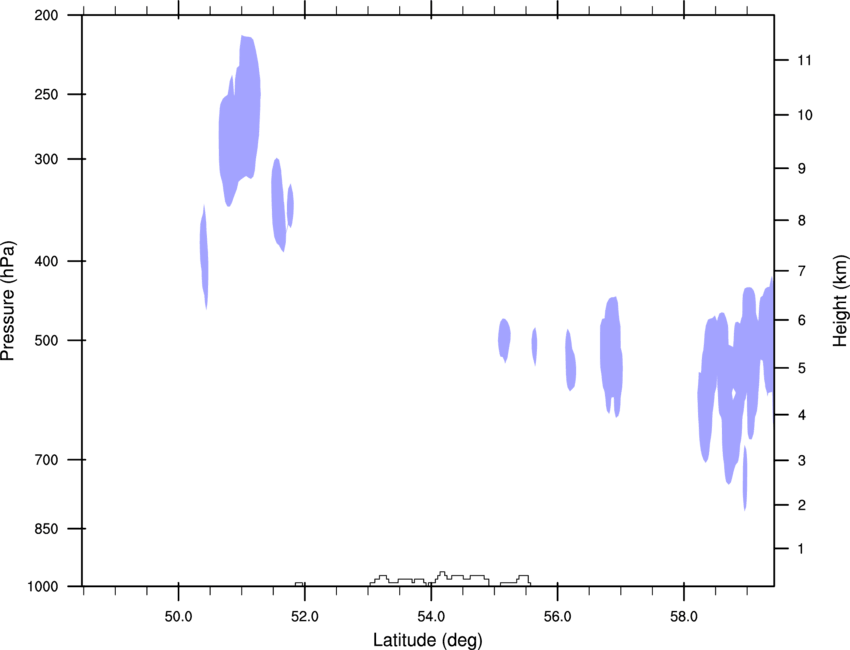
Task: Click the 4 km height tick label
Action: [x=801, y=415]
